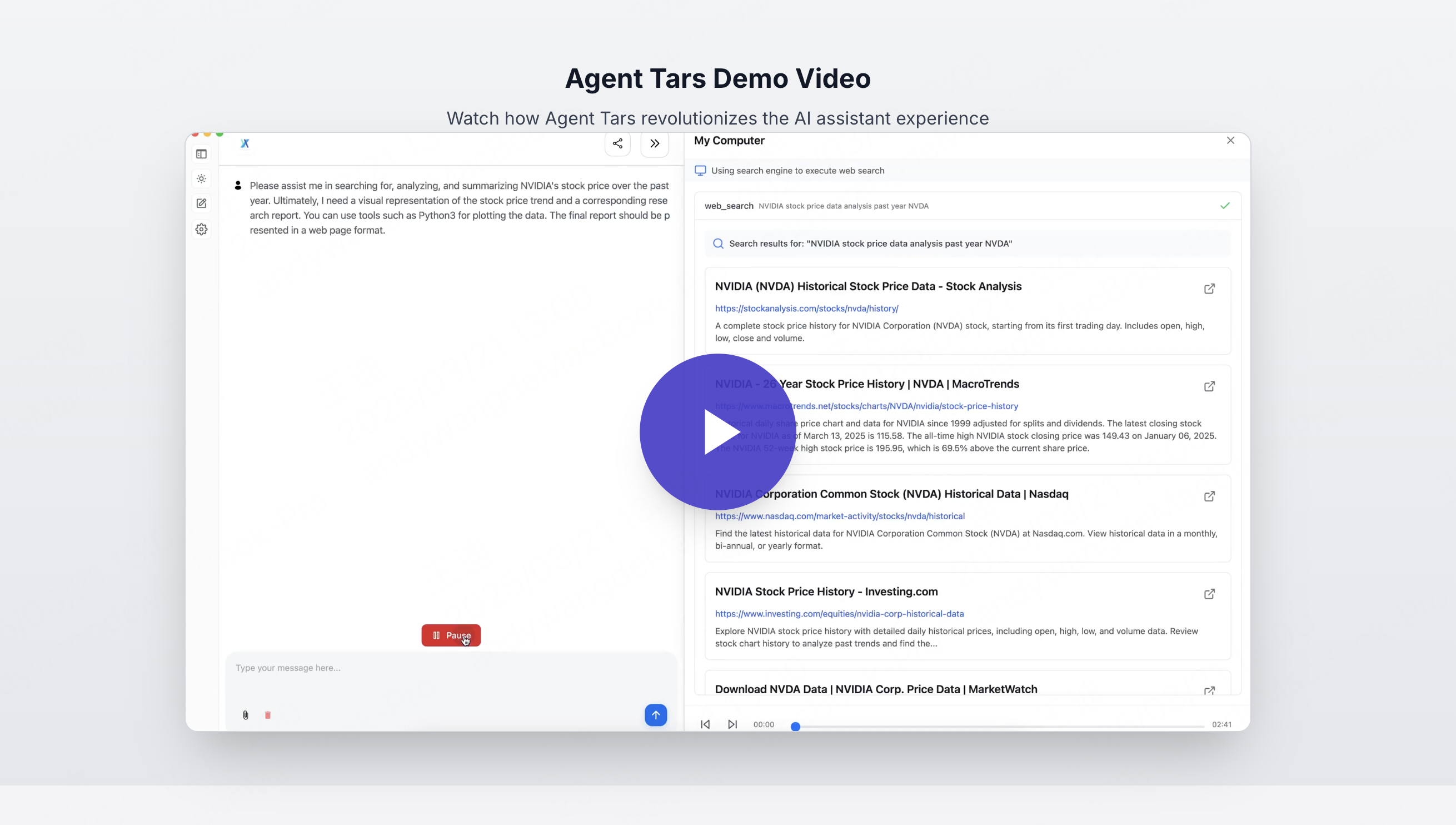Click the new chat edit icon
The height and width of the screenshot is (825, 1456).
[202, 203]
